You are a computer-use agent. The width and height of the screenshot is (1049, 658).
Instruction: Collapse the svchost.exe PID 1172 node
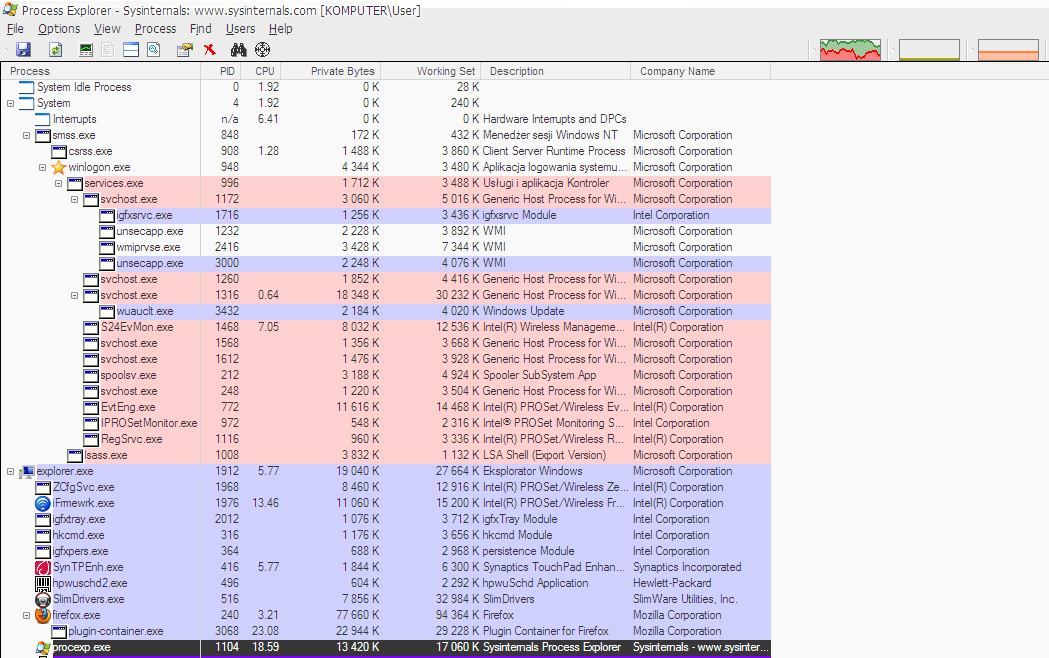[x=75, y=200]
